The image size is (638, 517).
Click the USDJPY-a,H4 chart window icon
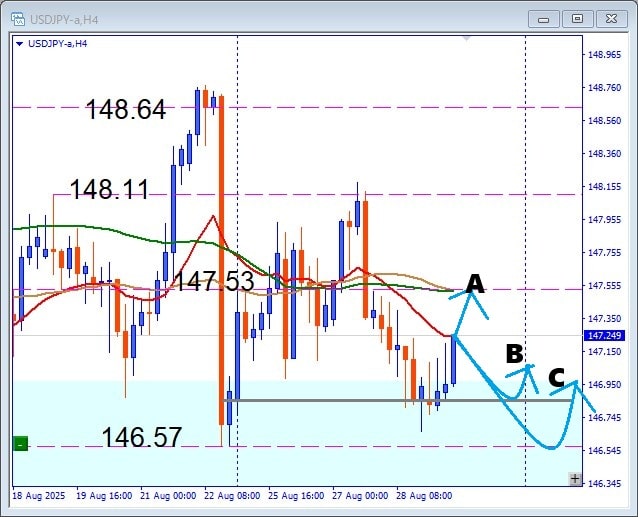[x=18, y=19]
